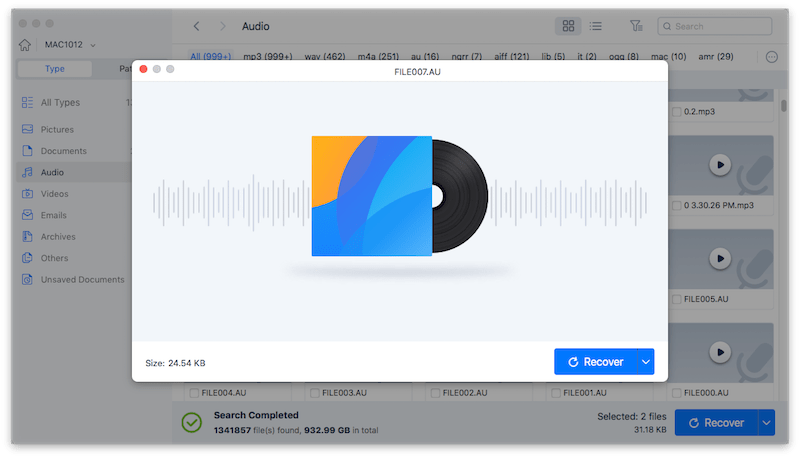This screenshot has height=458, width=800.
Task: Go forward with the right arrow
Action: point(222,26)
